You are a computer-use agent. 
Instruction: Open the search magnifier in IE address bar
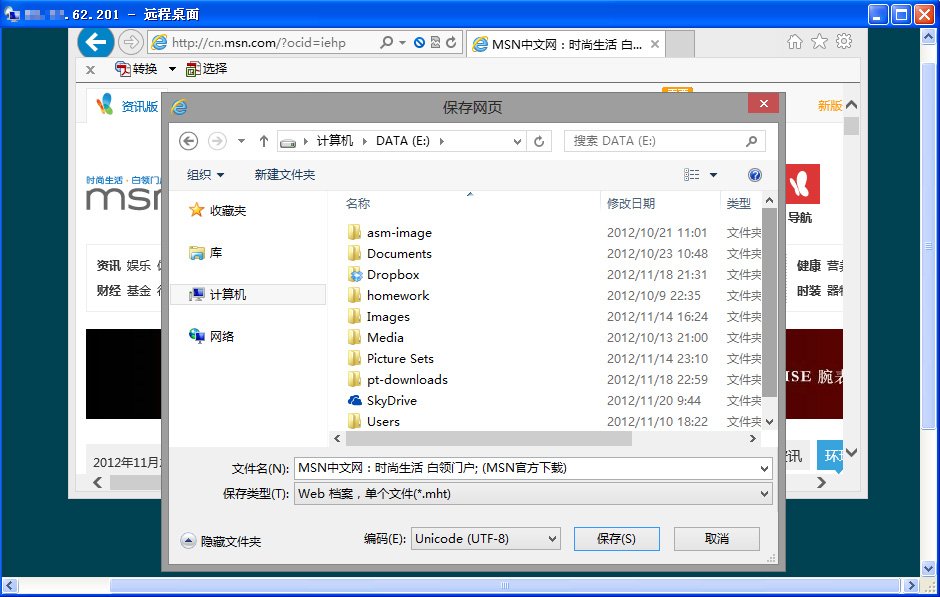(387, 43)
